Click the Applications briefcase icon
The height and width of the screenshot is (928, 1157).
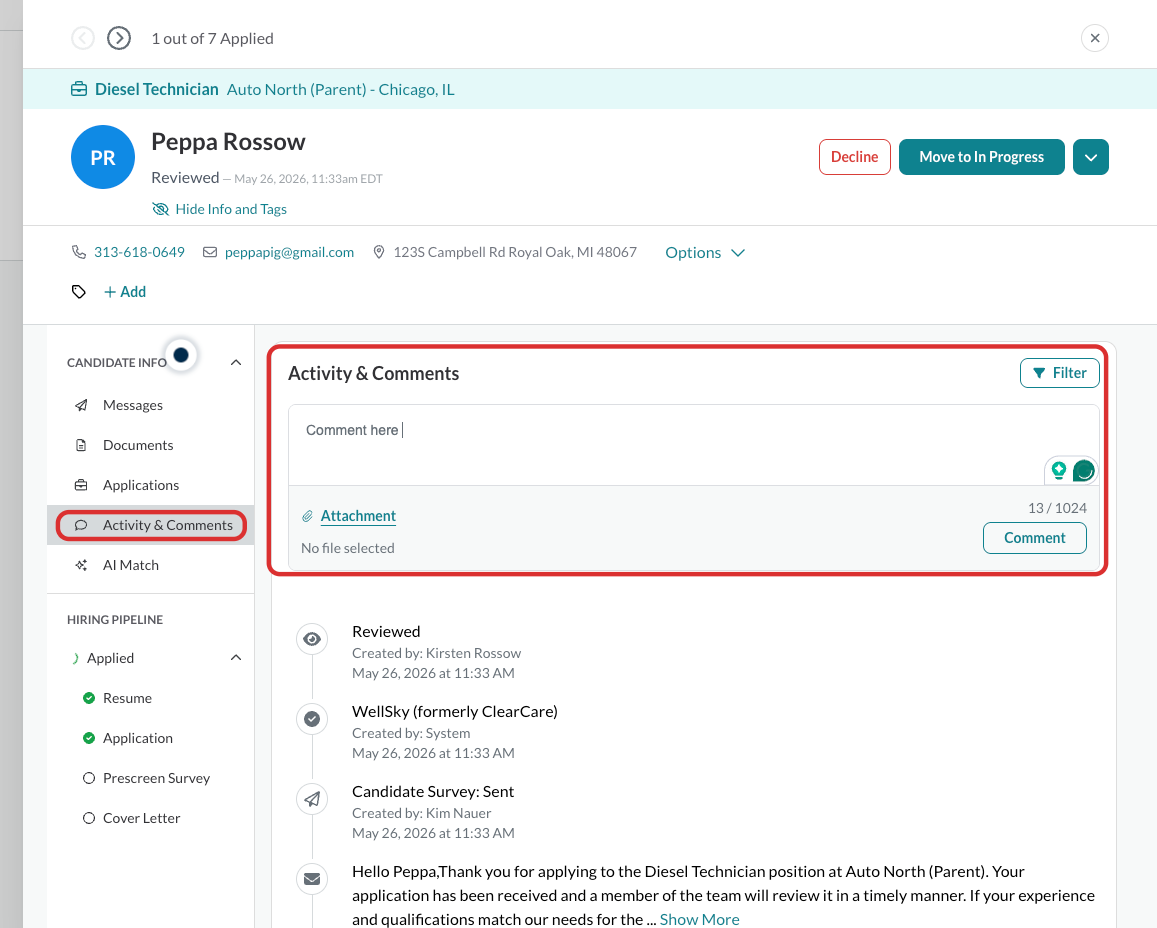coord(81,485)
